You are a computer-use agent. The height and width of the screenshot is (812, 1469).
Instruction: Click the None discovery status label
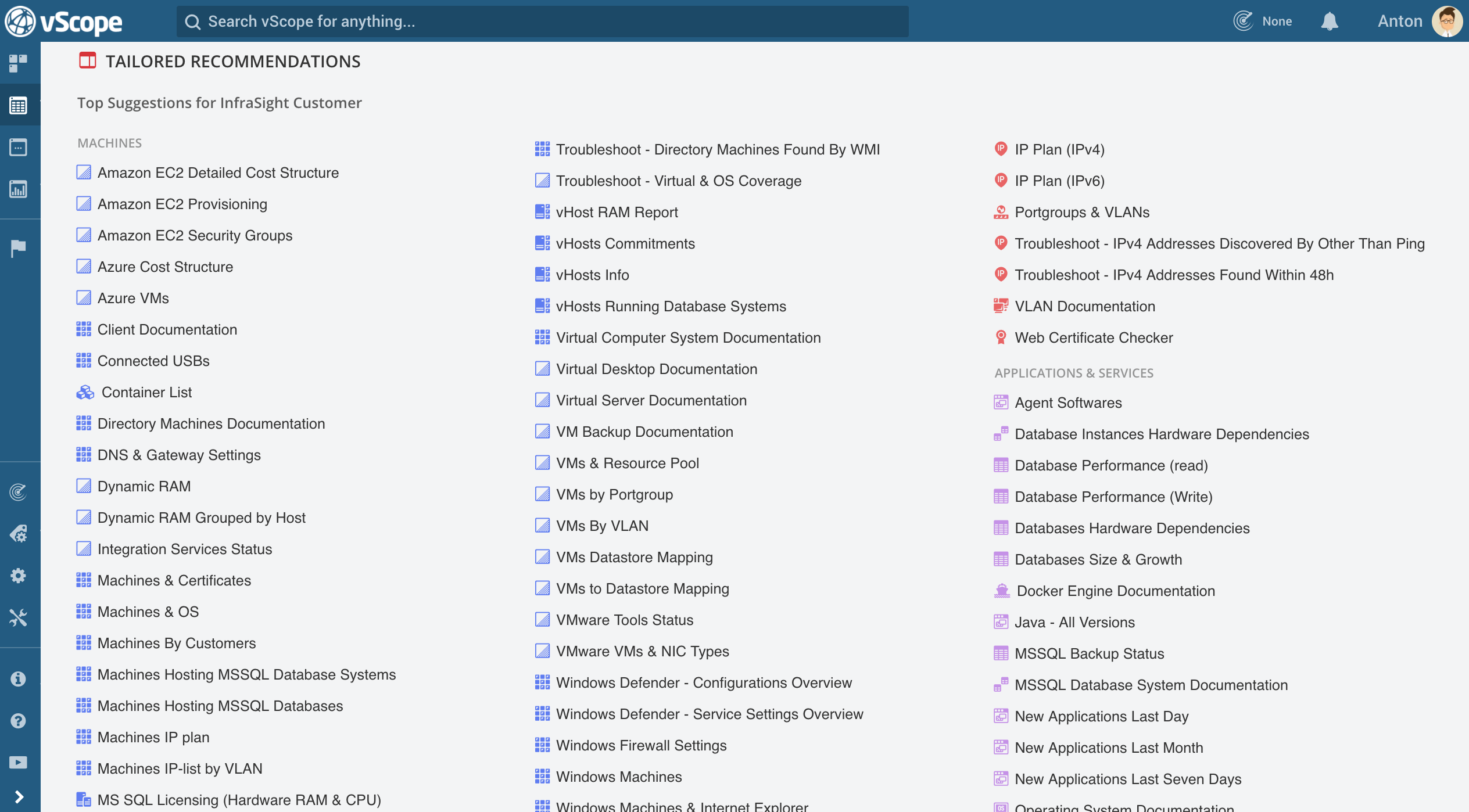(1277, 21)
